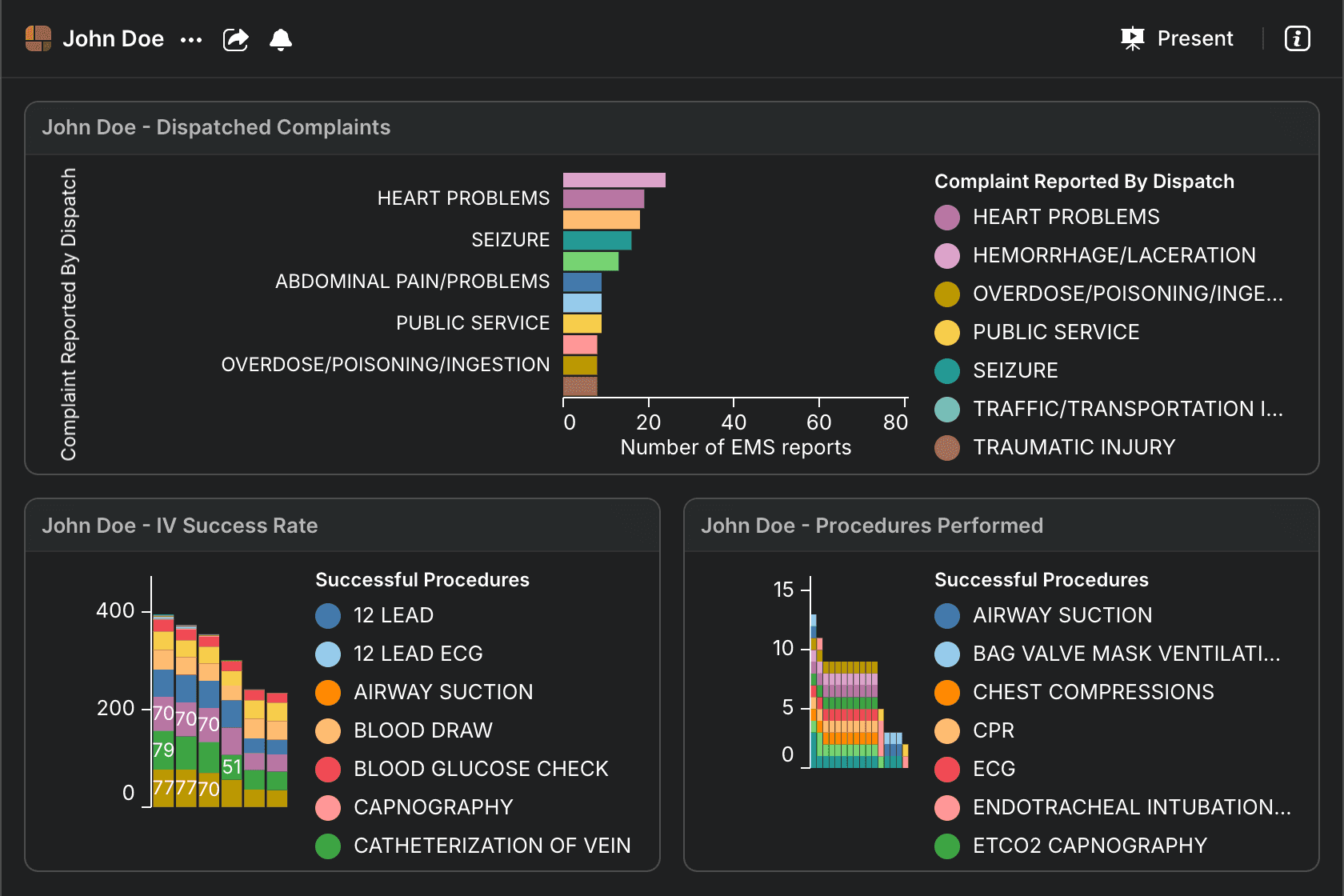Select the topmost pink bar in complaints chart
The width and height of the screenshot is (1344, 896).
point(614,180)
